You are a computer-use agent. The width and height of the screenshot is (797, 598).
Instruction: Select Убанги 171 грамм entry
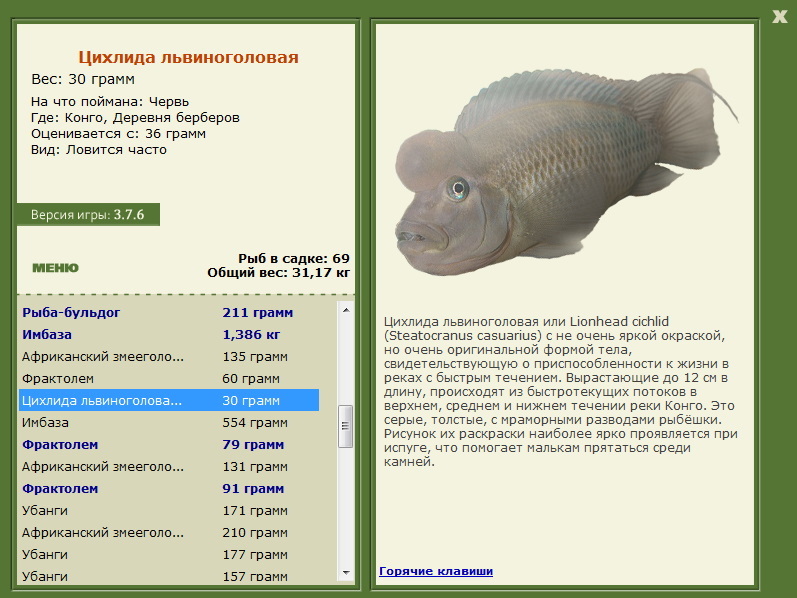click(169, 511)
